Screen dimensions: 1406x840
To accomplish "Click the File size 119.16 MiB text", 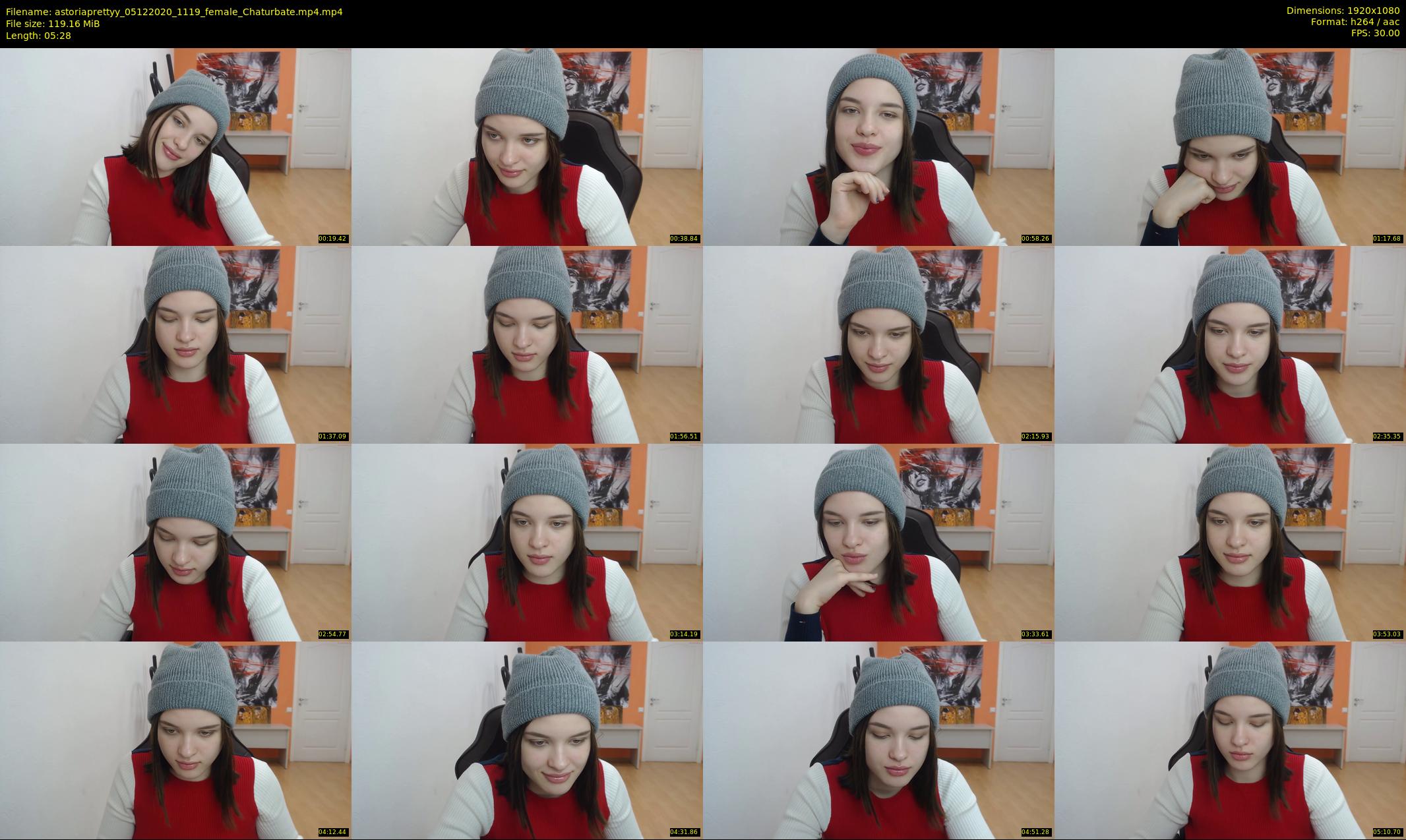I will click(x=53, y=24).
